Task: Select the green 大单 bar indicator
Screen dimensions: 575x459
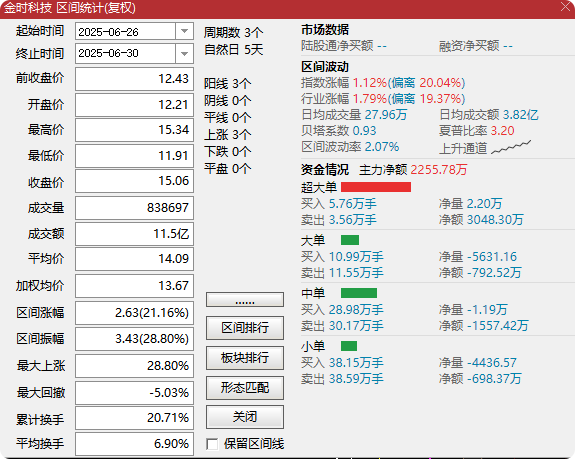Action: point(350,240)
